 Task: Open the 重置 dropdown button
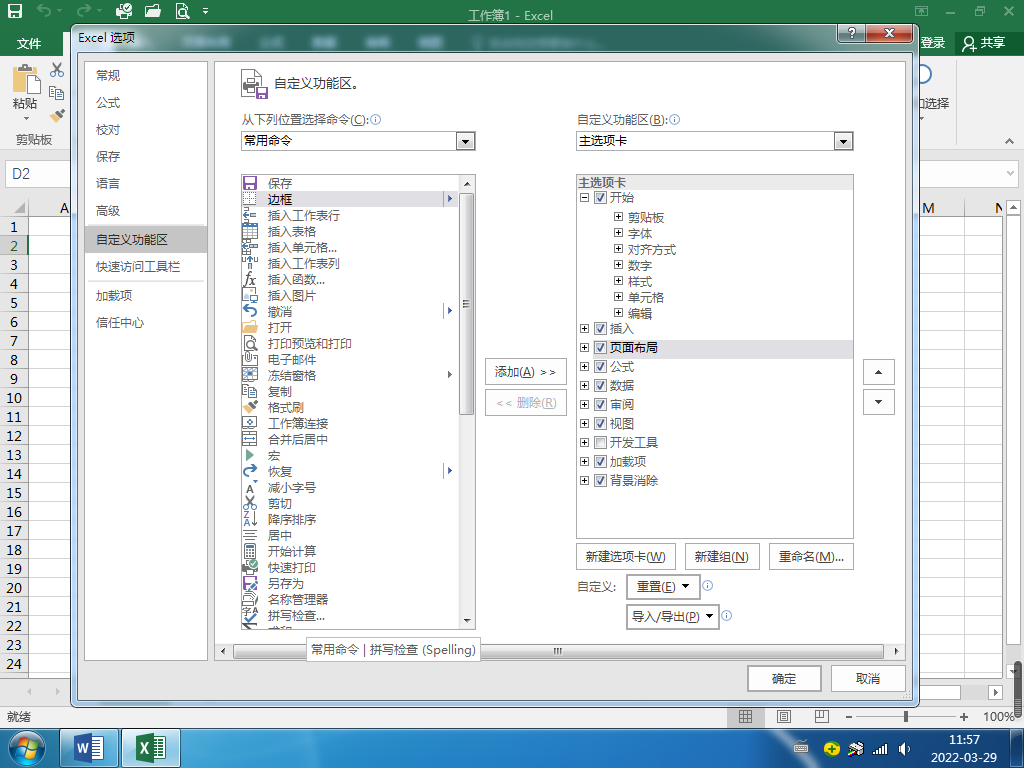click(x=663, y=586)
